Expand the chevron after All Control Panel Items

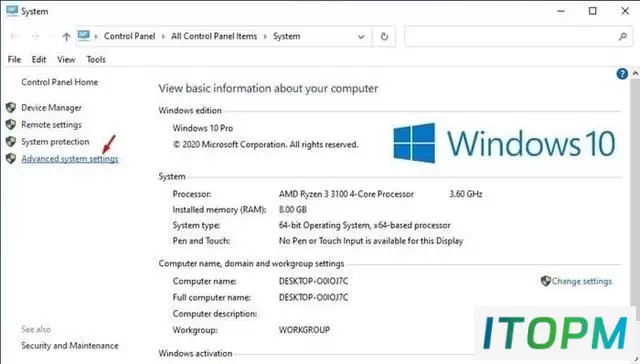pyautogui.click(x=265, y=36)
